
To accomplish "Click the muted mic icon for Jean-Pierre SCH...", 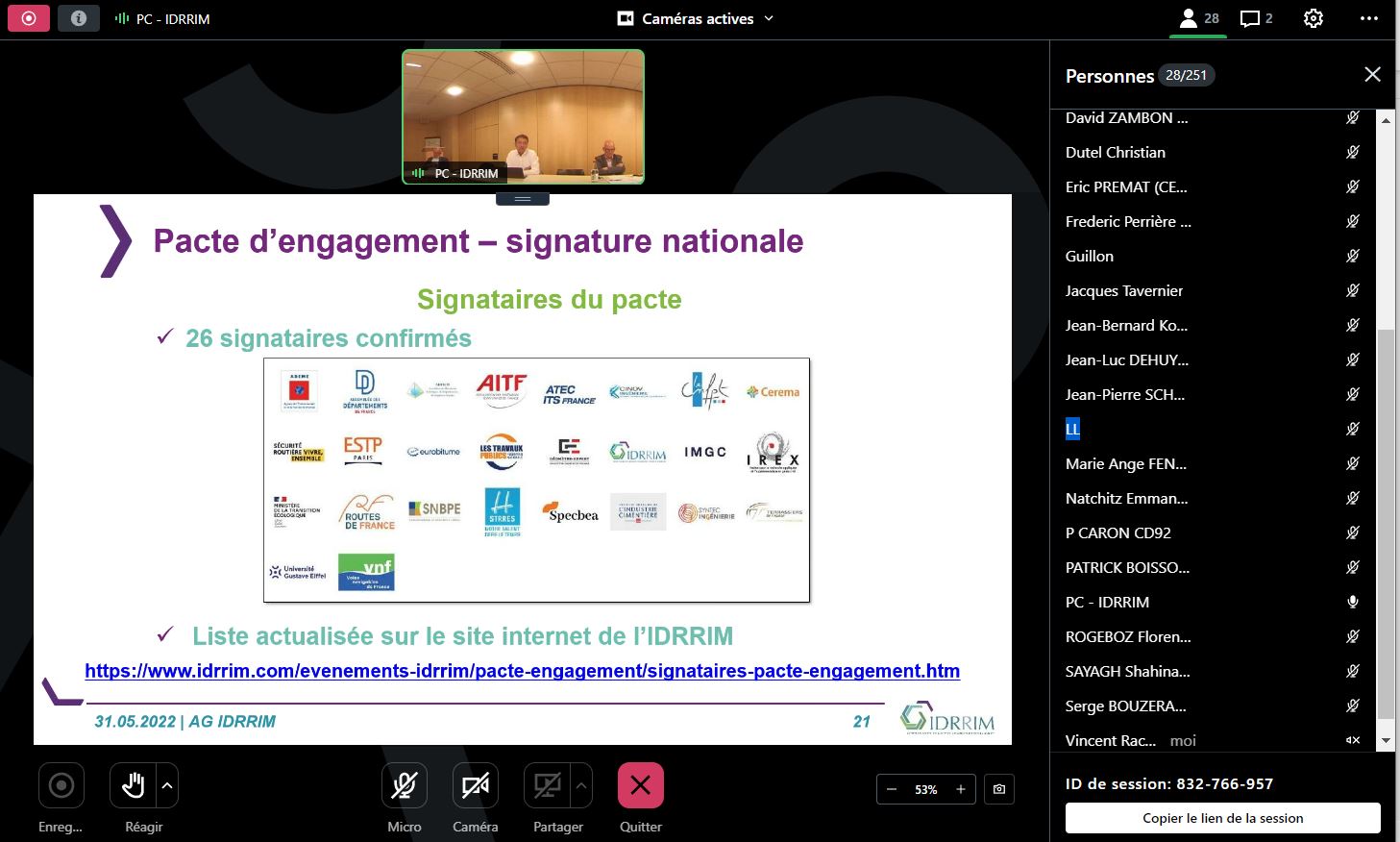I will click(1353, 394).
